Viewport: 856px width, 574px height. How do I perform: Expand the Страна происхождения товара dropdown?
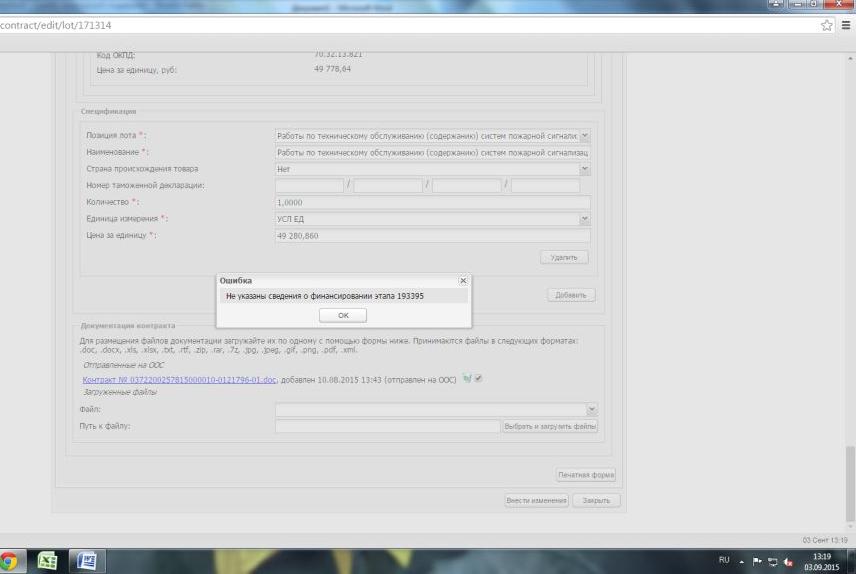[x=585, y=169]
